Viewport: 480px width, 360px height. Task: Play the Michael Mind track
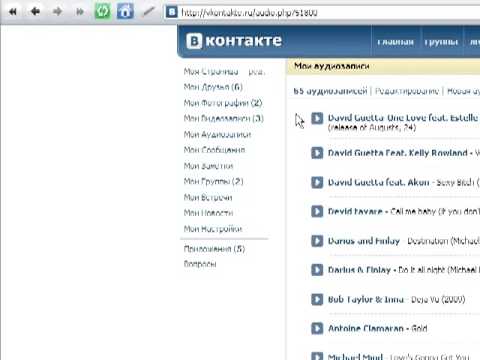pos(317,356)
